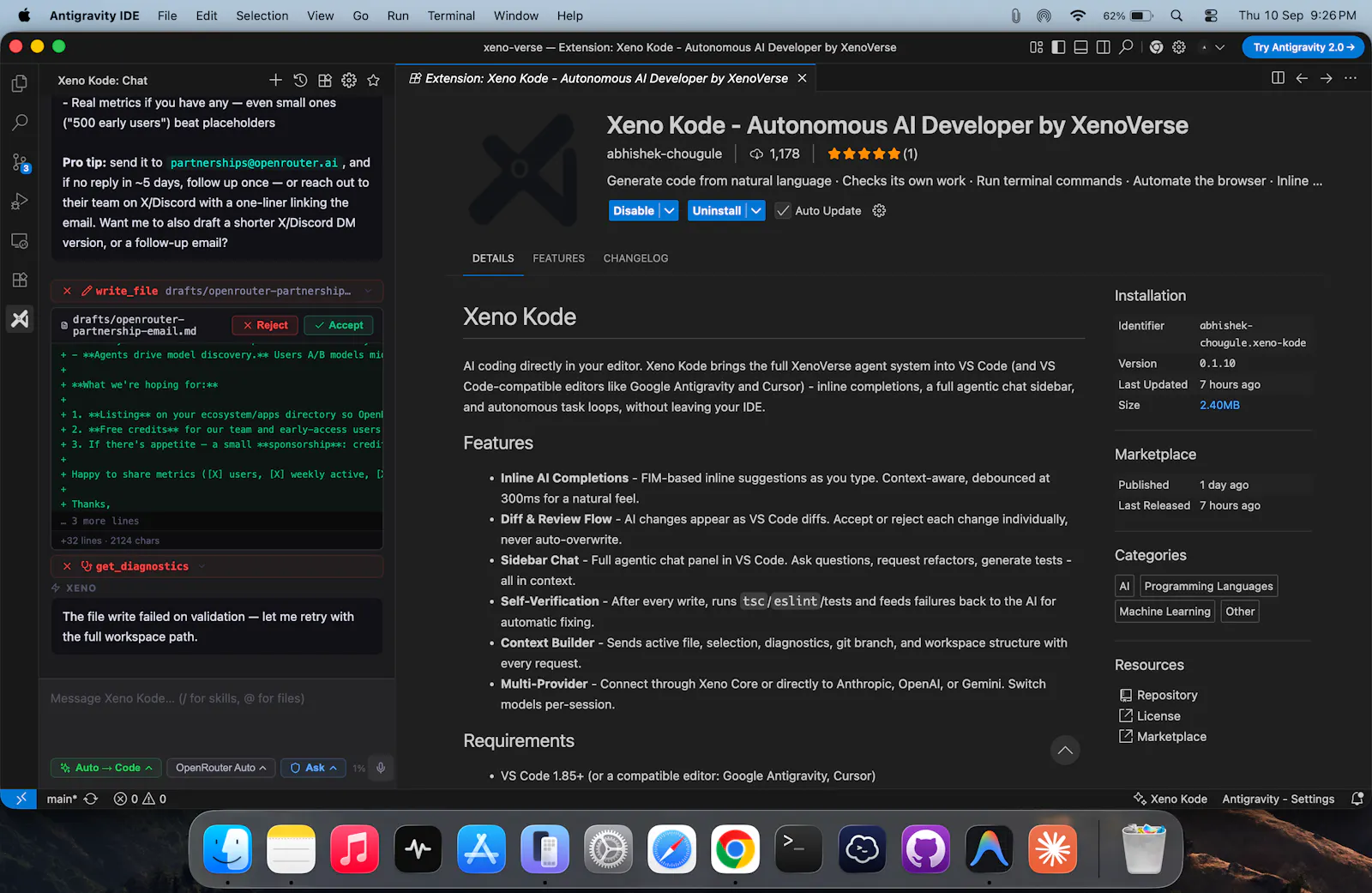Toggle the bottom panel visibility
Screen dimensions: 1372x893
[x=1081, y=47]
